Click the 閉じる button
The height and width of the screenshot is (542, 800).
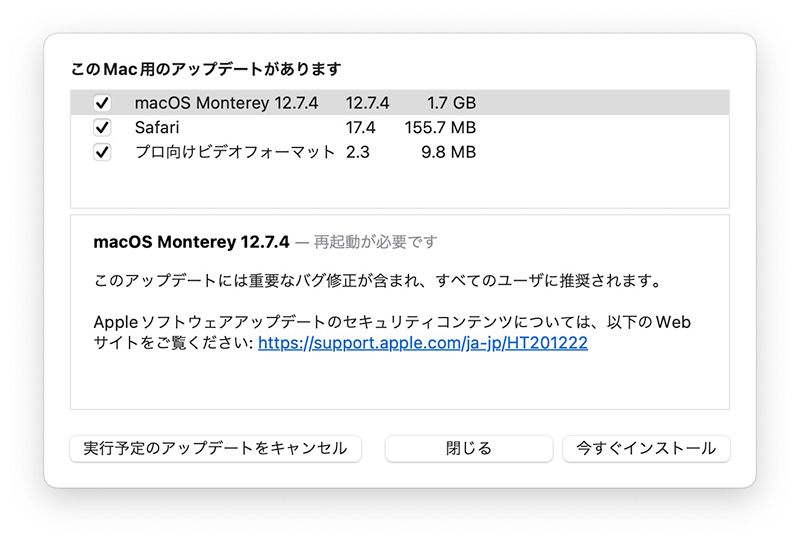click(x=469, y=449)
